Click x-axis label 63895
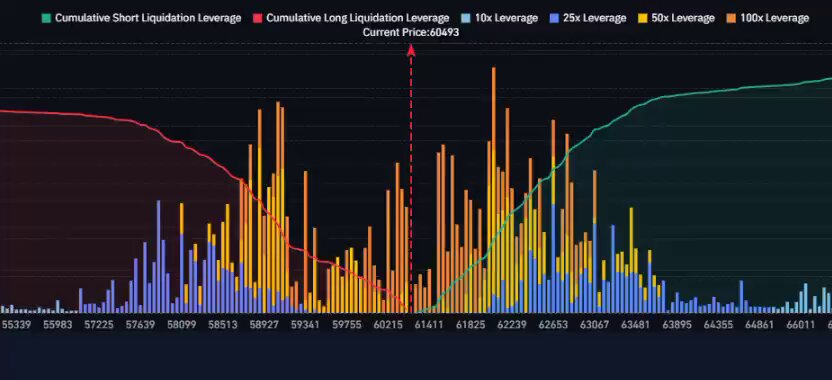 pos(677,324)
